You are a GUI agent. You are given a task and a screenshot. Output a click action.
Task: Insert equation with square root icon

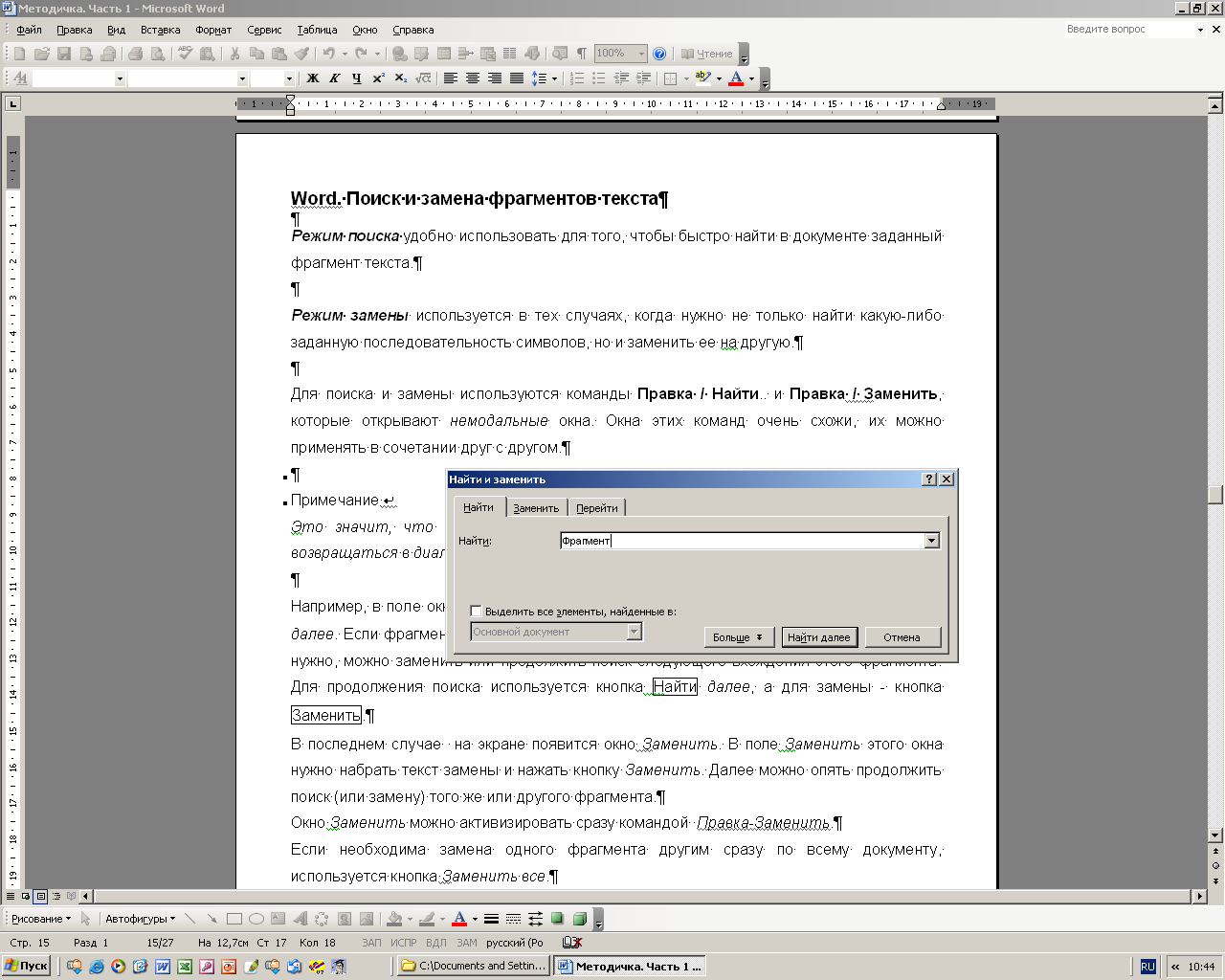pos(423,78)
